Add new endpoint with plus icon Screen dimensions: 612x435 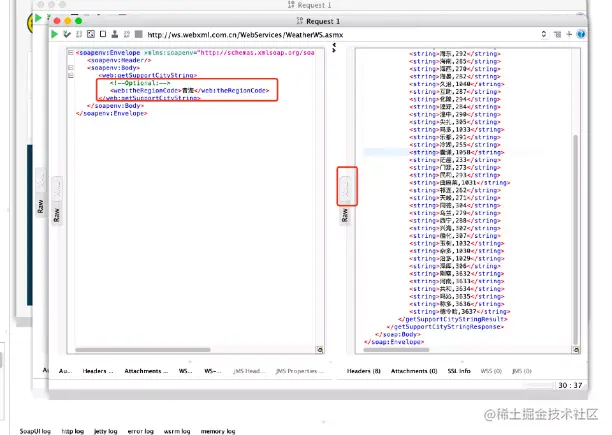click(x=569, y=34)
